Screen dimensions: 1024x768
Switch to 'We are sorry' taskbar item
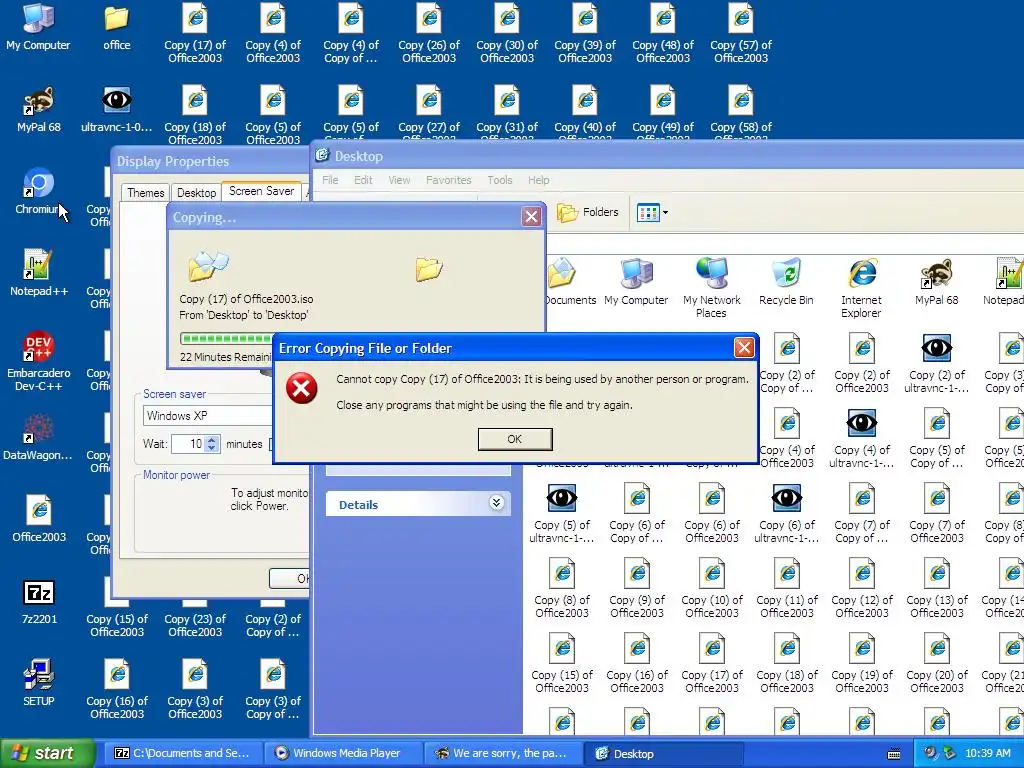503,753
